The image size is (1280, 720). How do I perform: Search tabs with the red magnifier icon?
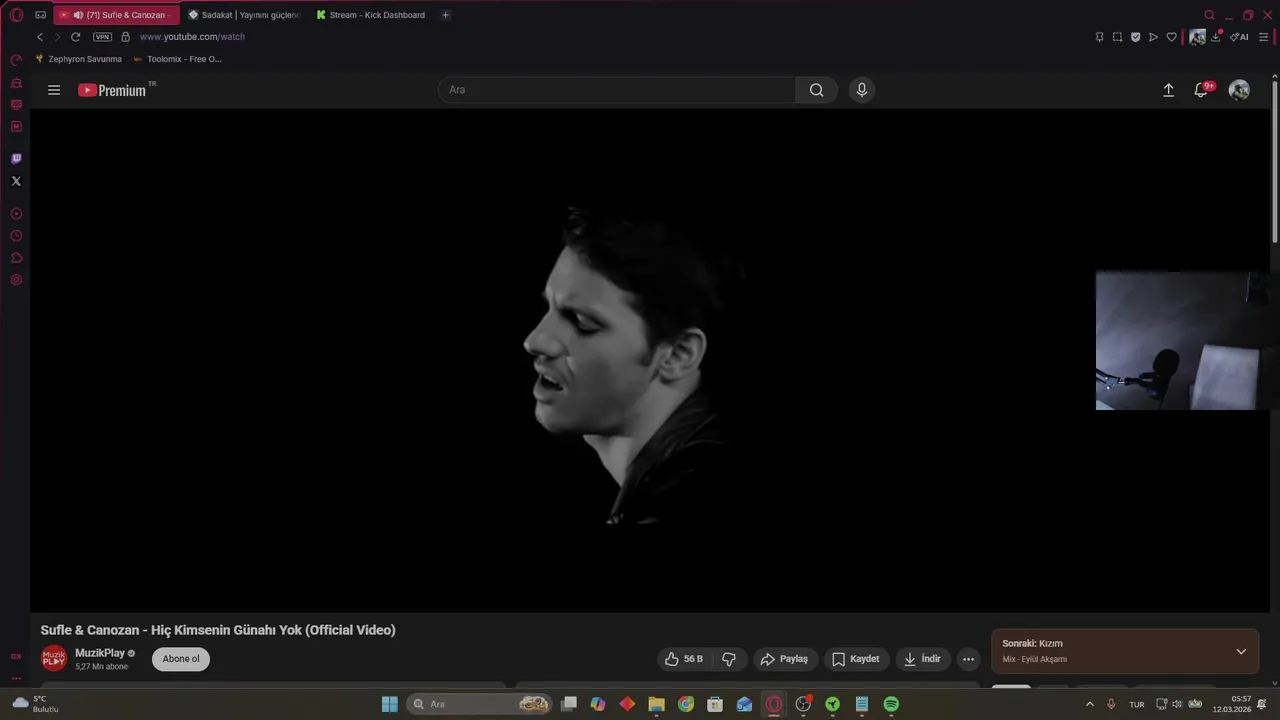pos(1209,15)
